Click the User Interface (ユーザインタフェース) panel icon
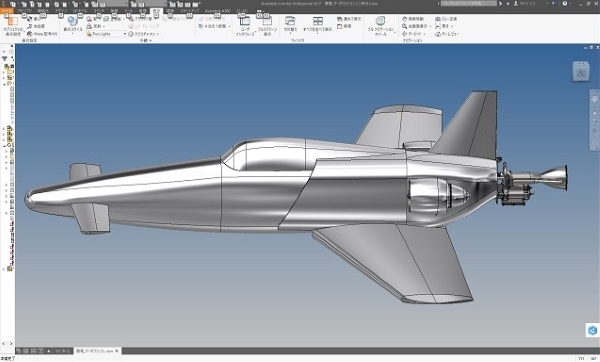 (245, 21)
